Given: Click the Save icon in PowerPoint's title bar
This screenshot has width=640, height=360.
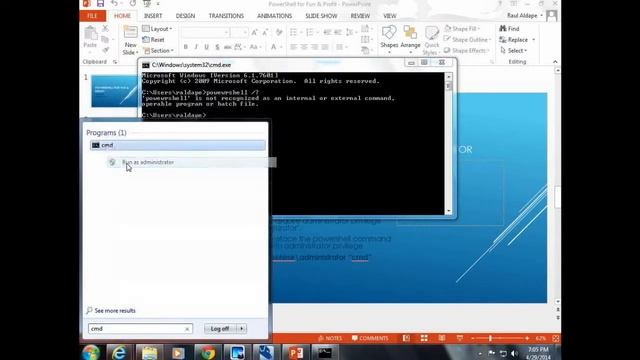Looking at the screenshot, I should click(100, 4).
